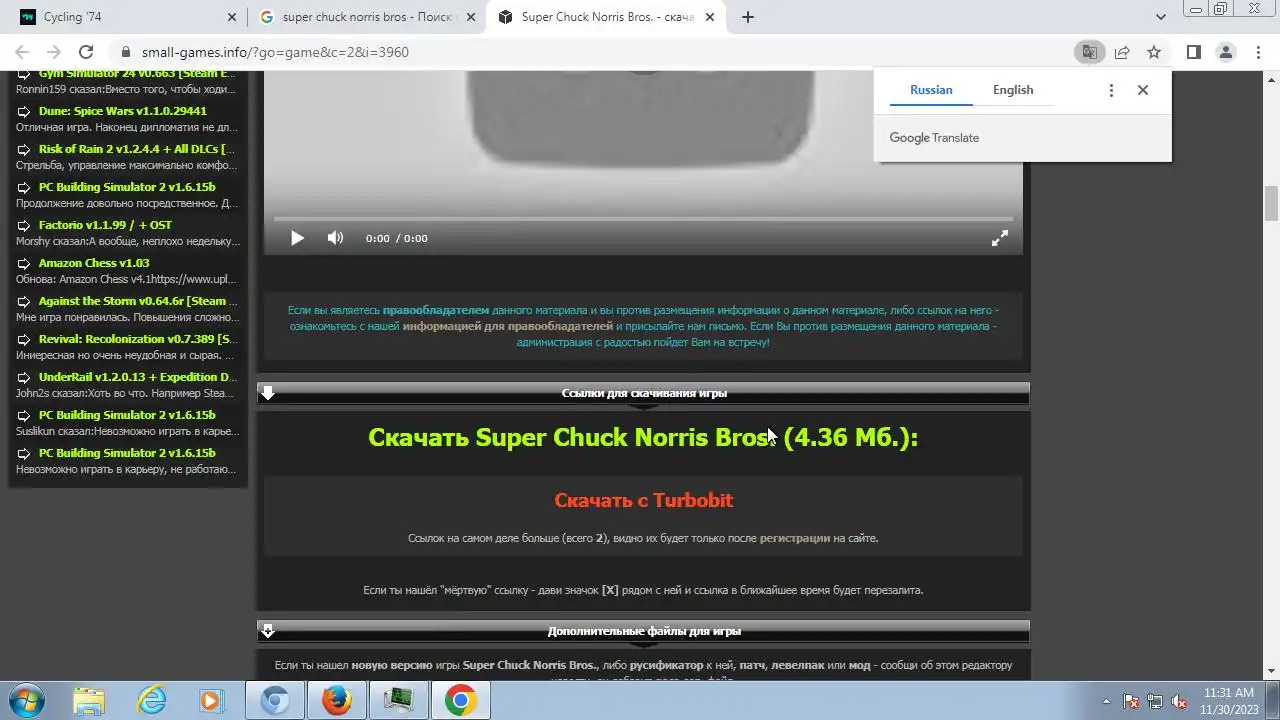Close the Super Chuck Norris Bros. tab

coord(710,17)
